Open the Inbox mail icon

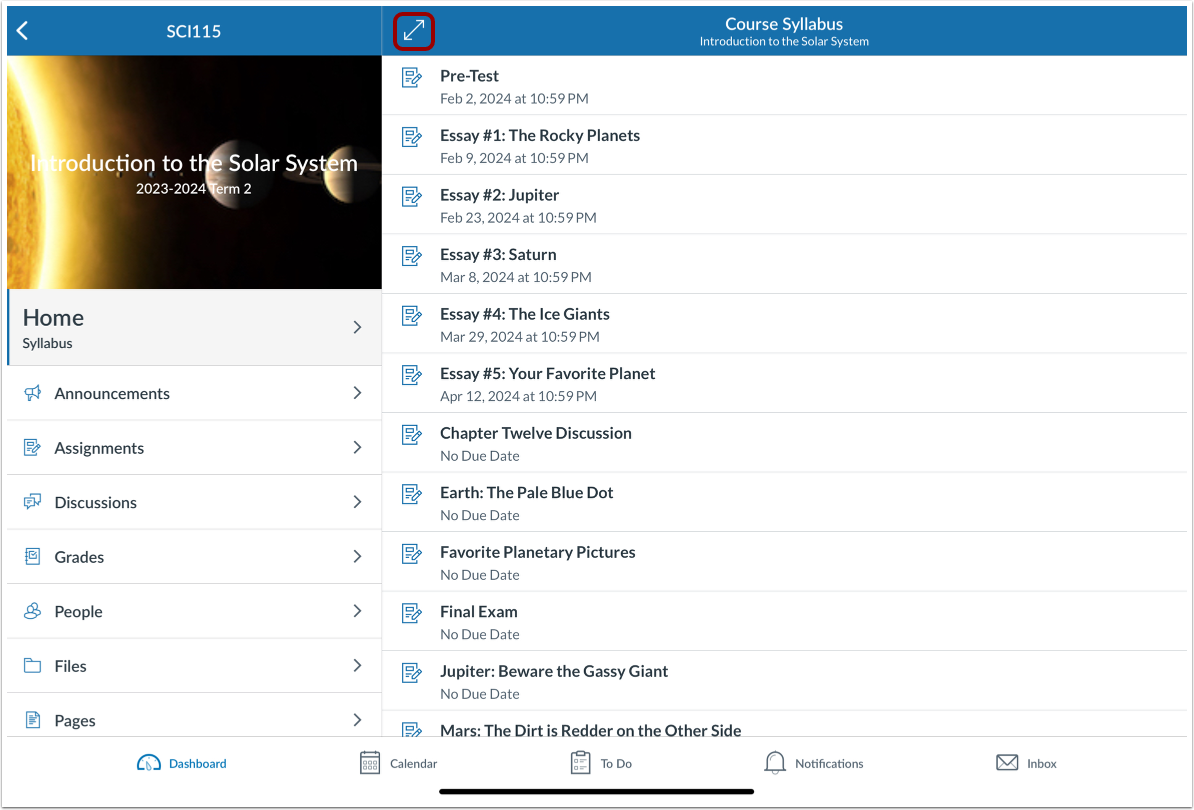point(1007,762)
